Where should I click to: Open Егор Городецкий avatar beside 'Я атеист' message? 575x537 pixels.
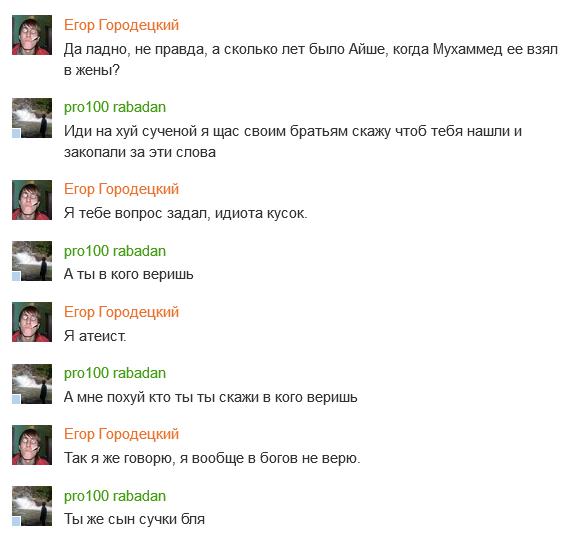(32, 322)
